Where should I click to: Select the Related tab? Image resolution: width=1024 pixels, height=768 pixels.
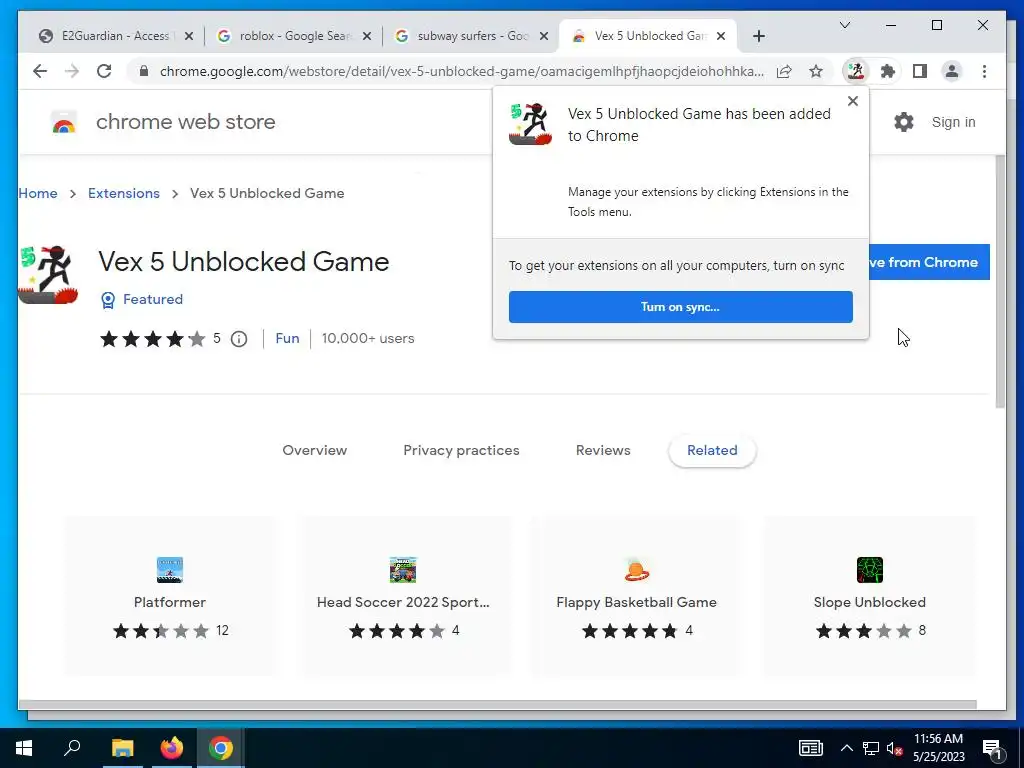[x=712, y=451]
